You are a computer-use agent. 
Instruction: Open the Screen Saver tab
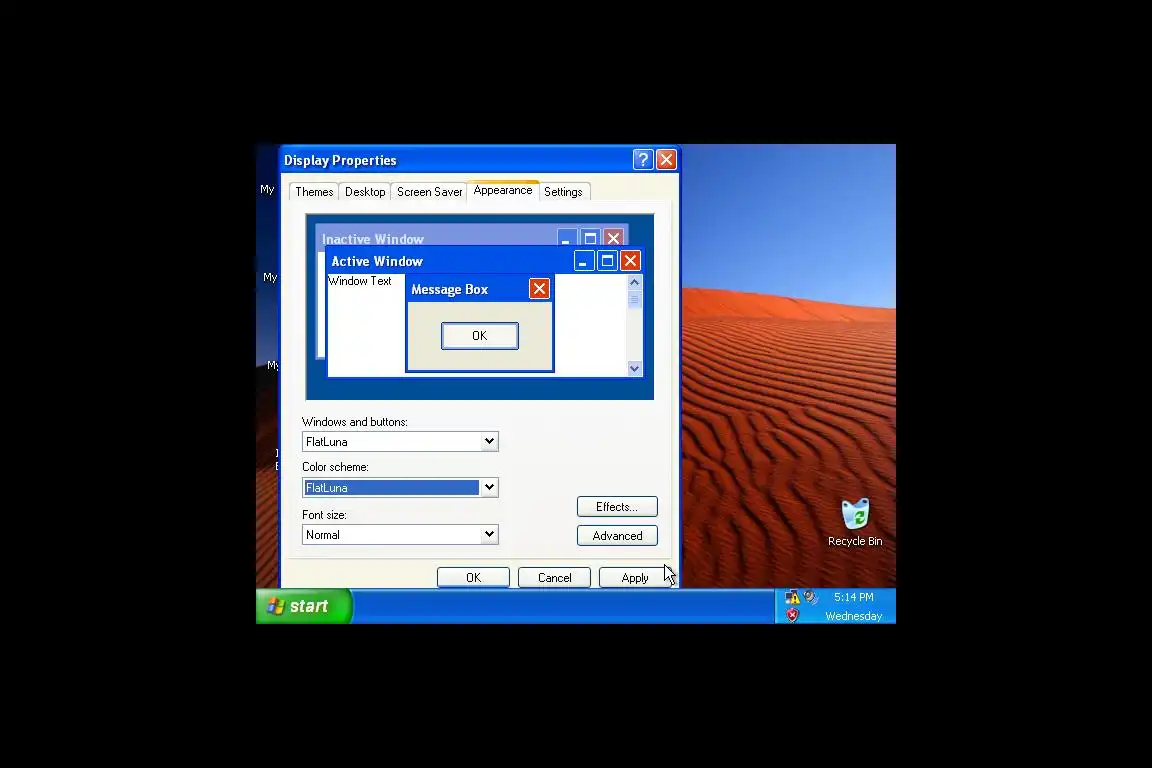(429, 192)
